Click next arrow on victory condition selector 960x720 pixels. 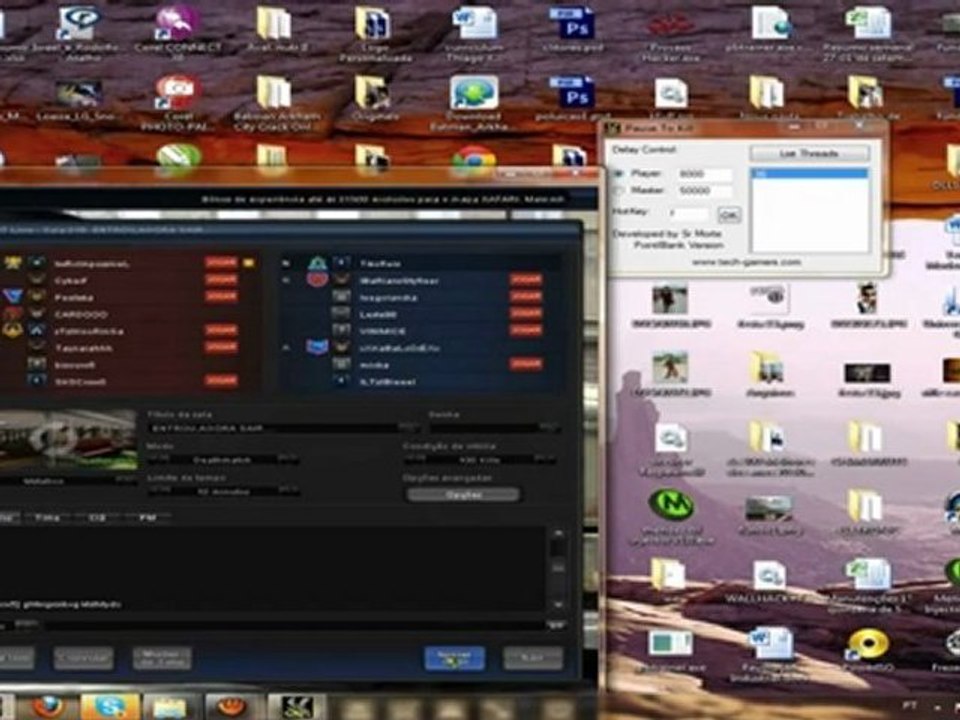(x=545, y=459)
